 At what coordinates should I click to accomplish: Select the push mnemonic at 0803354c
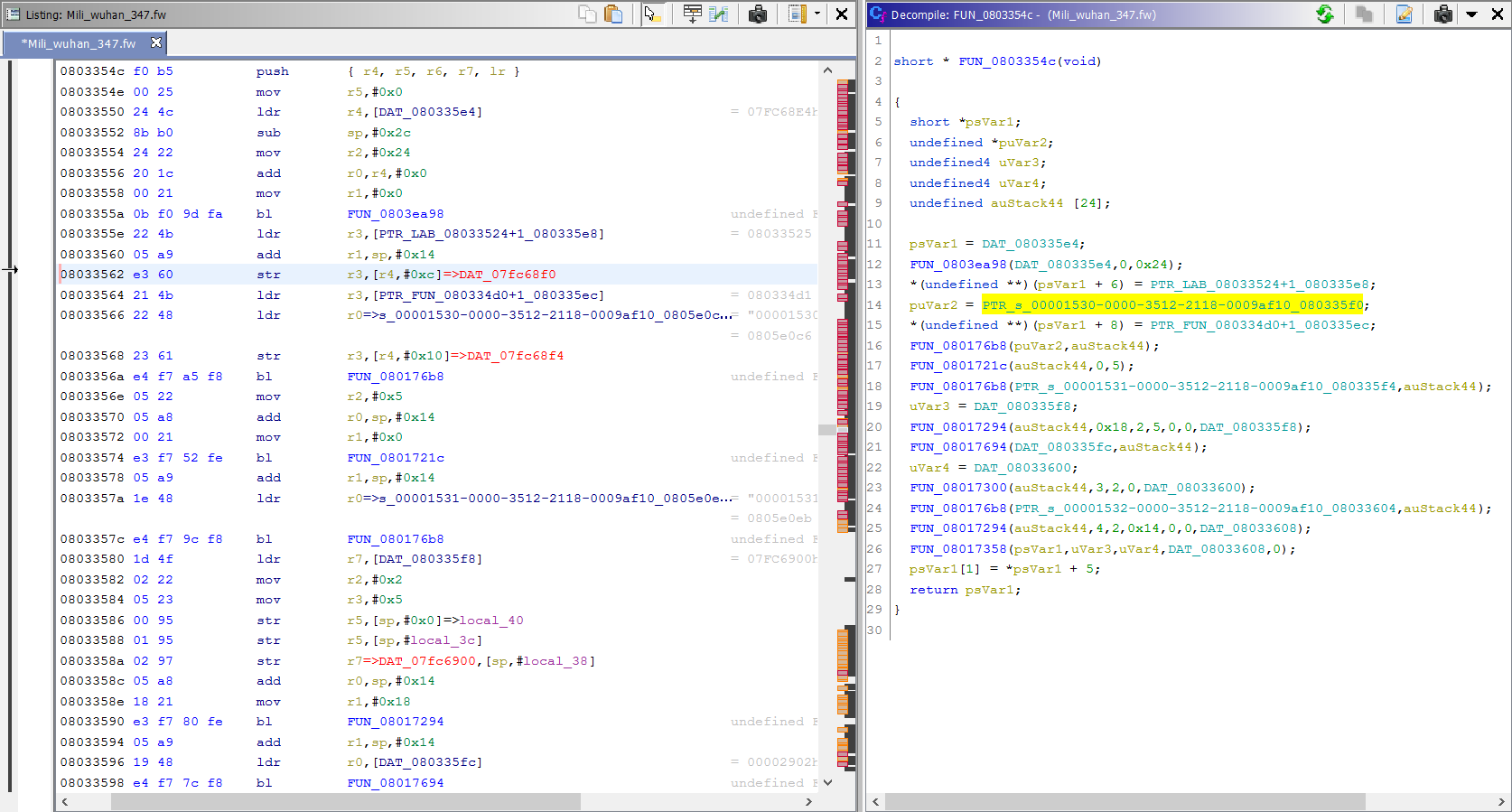[x=273, y=71]
